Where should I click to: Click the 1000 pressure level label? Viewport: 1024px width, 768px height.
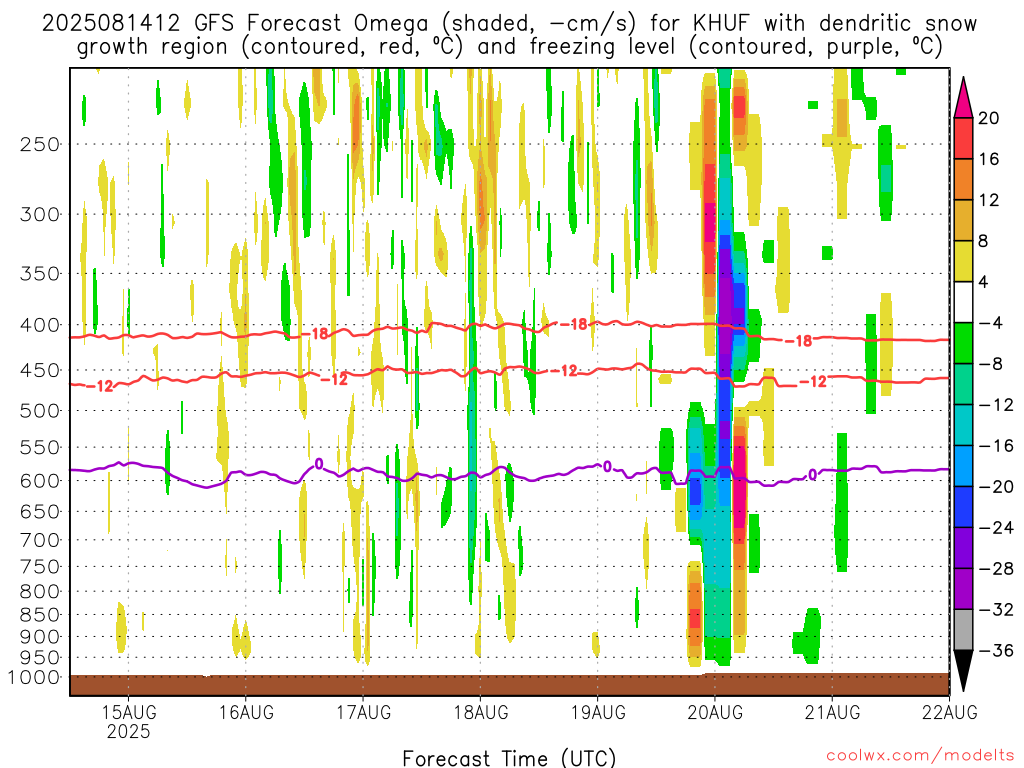[x=35, y=677]
